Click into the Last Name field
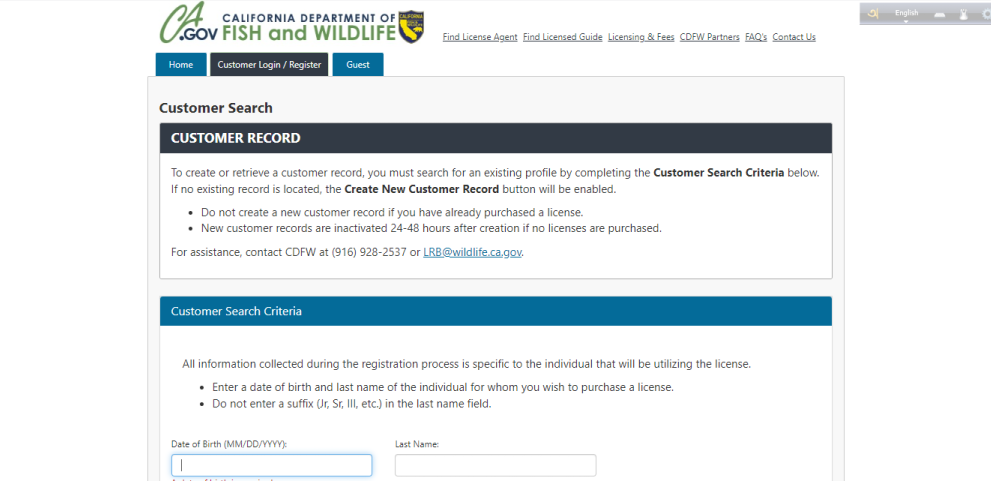 pyautogui.click(x=496, y=465)
